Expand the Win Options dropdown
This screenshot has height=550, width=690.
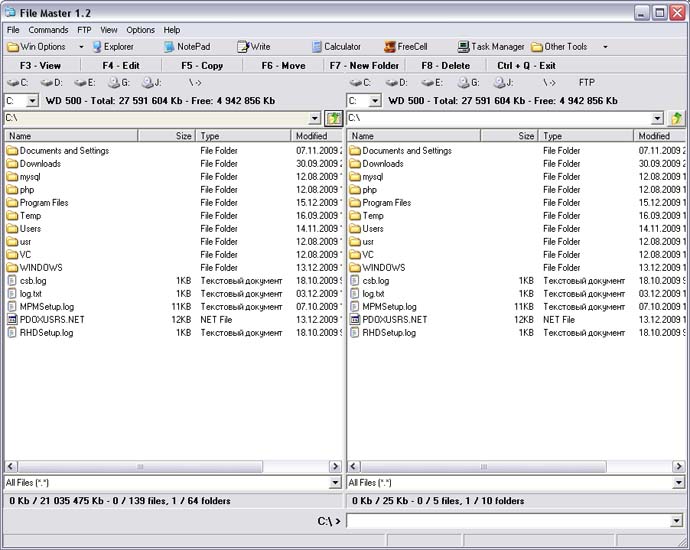point(80,47)
